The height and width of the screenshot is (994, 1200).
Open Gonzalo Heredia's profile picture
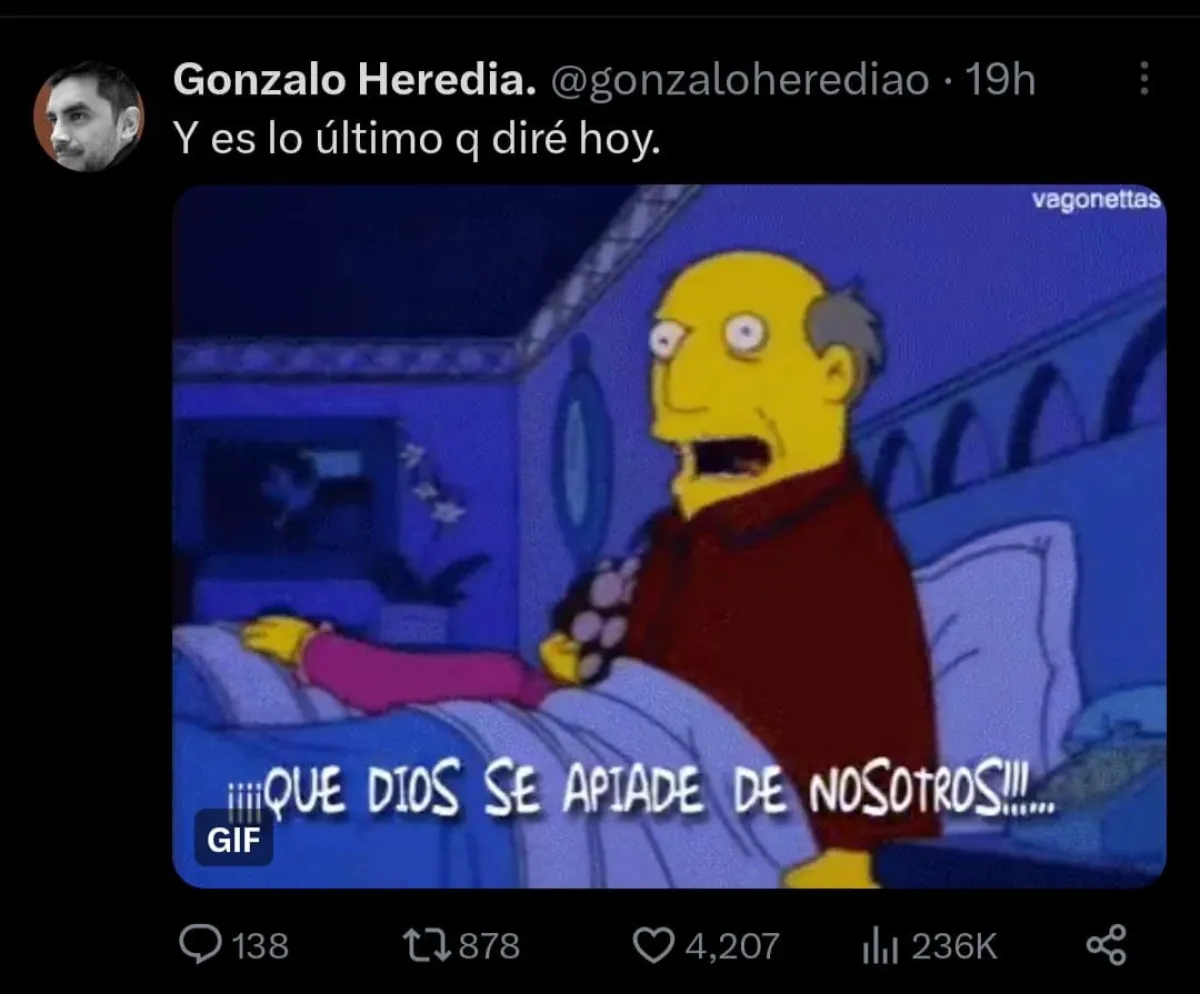tap(89, 117)
